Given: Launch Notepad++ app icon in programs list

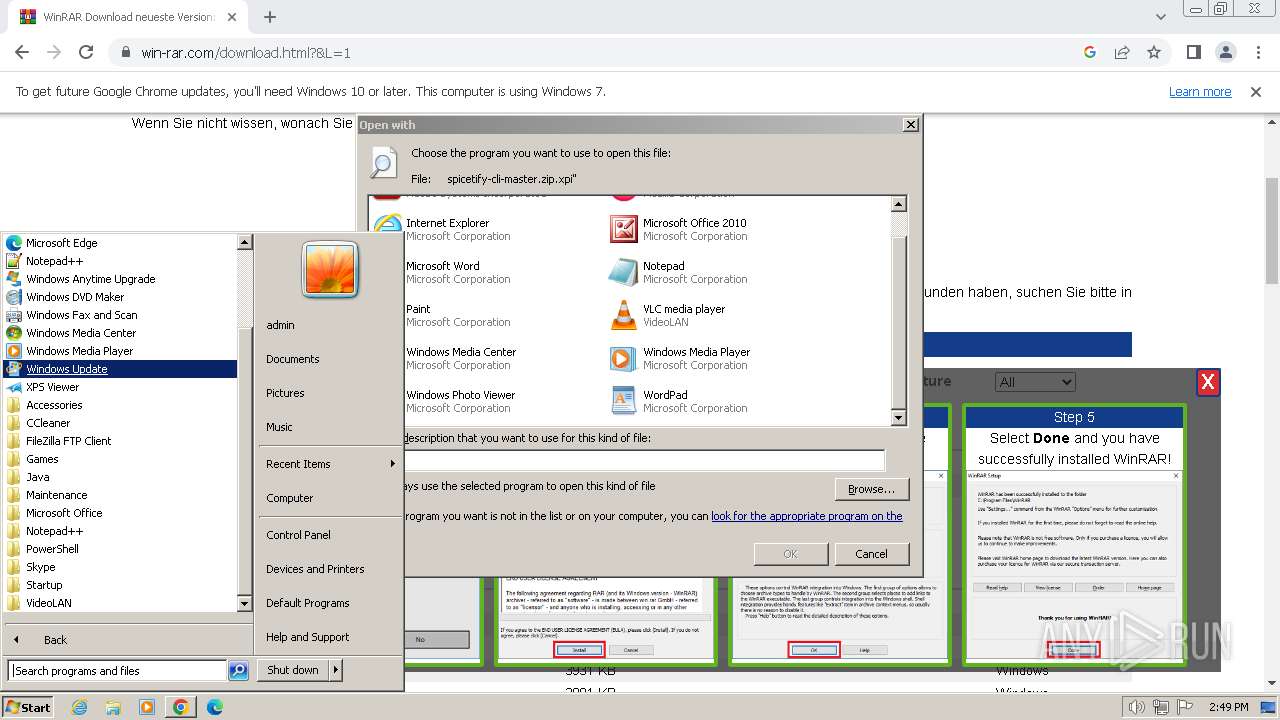Looking at the screenshot, I should (54, 261).
